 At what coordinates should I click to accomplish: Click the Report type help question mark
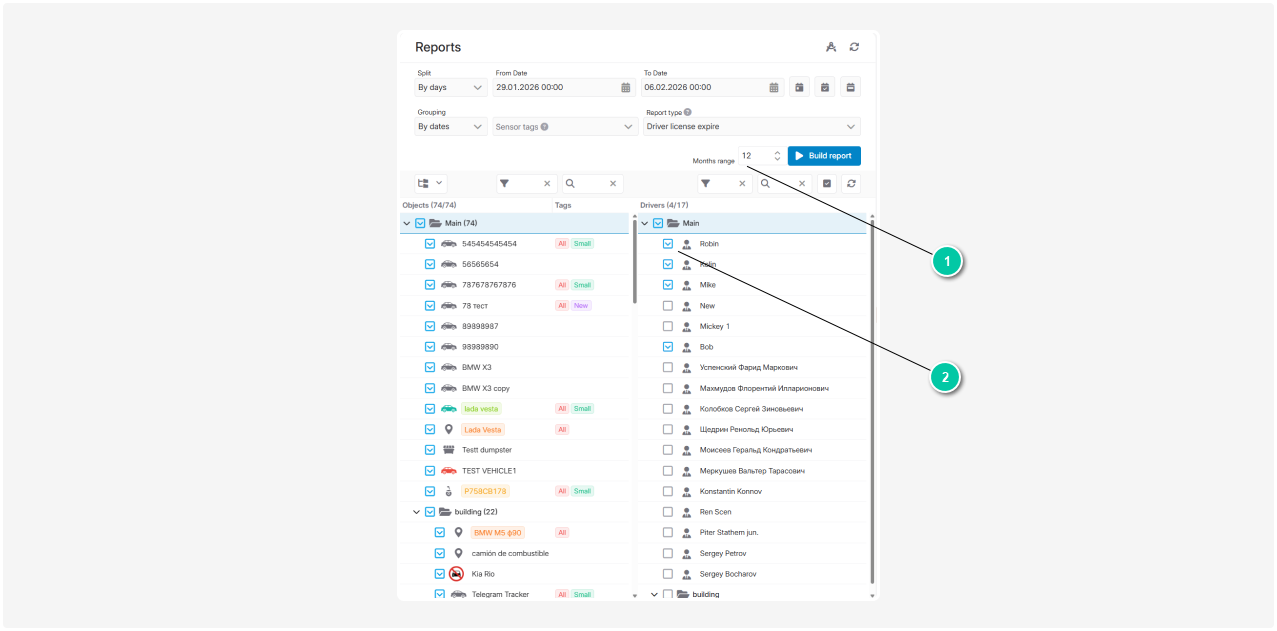click(x=688, y=113)
